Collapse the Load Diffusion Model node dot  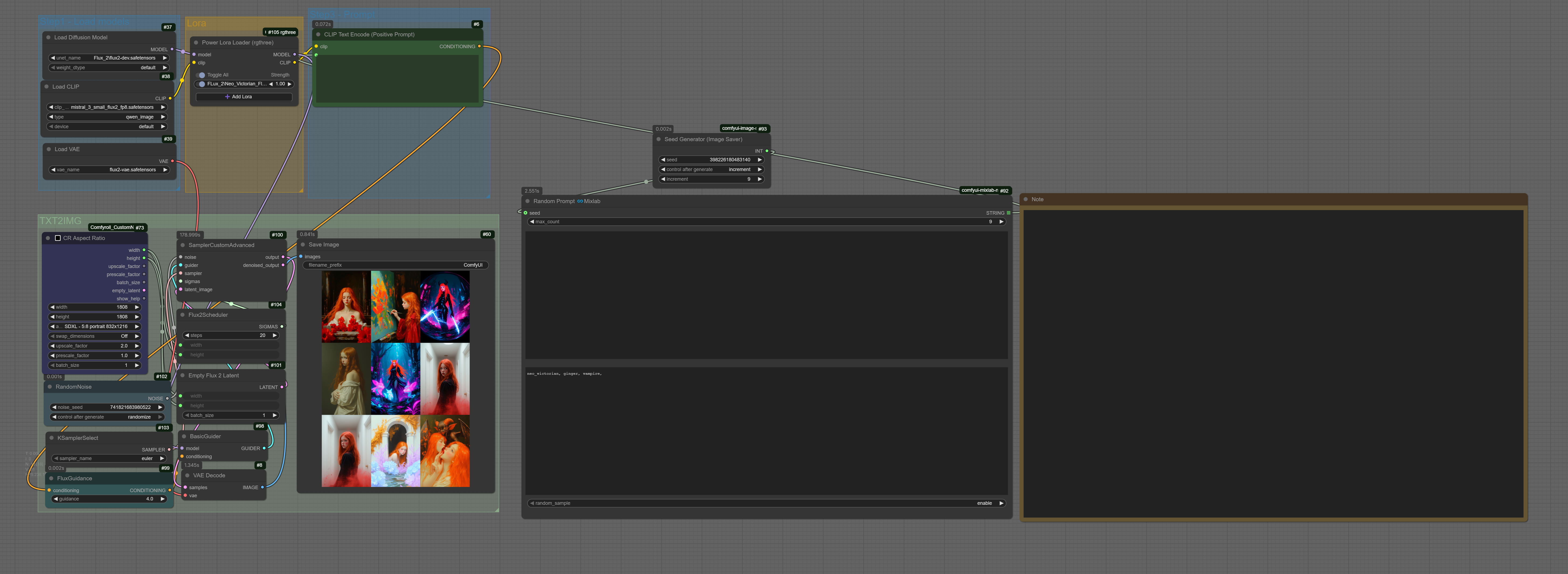49,38
